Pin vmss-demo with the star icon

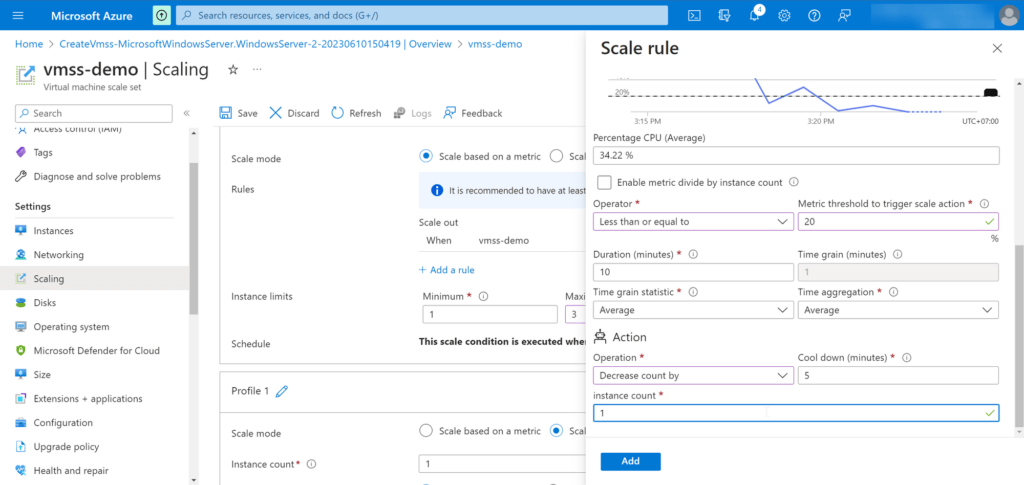(233, 70)
